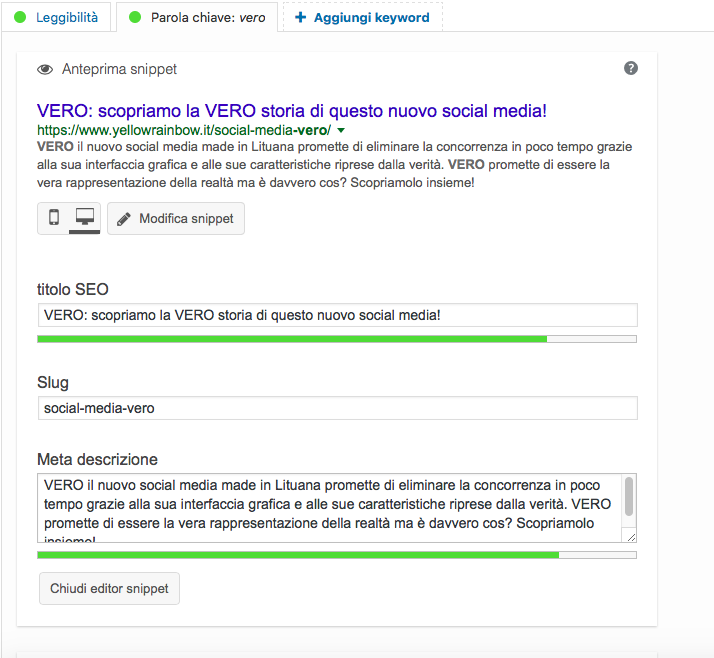
Task: Click Chiudi editor snippet button
Action: (109, 588)
